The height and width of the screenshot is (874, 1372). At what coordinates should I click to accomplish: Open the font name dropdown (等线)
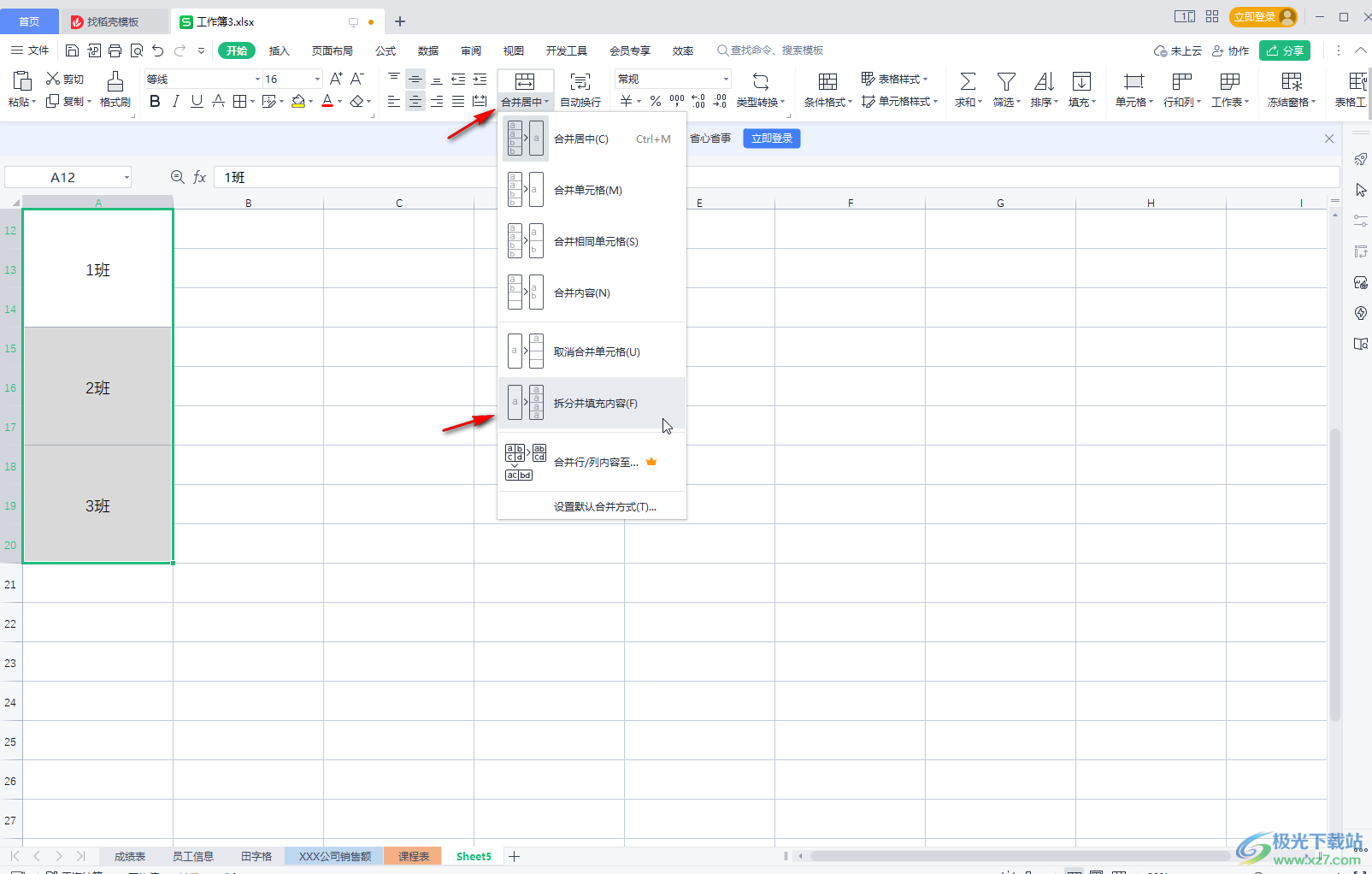point(257,80)
